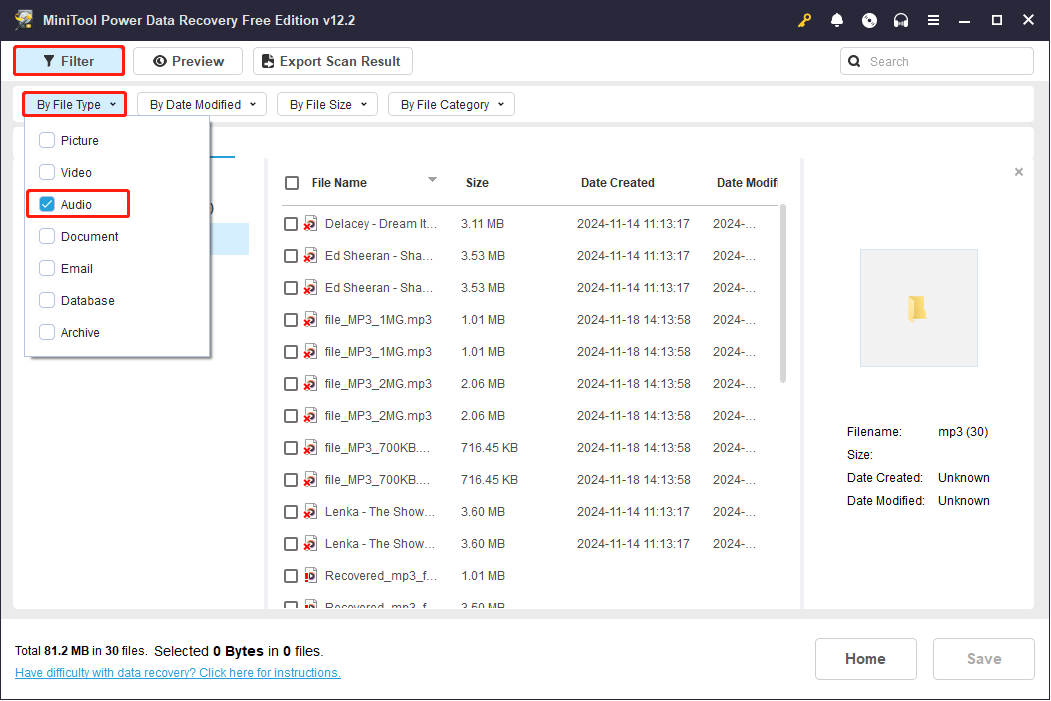
Task: Open headphones support icon
Action: click(x=901, y=20)
